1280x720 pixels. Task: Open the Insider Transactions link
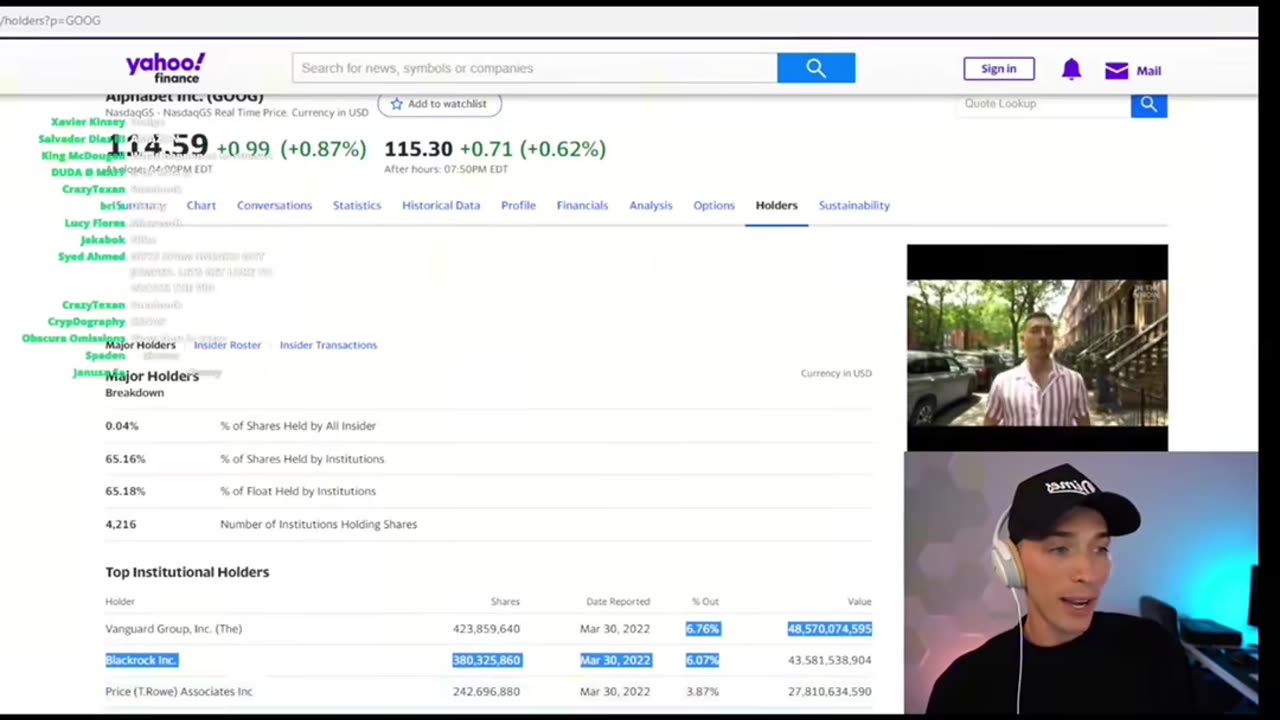point(328,345)
